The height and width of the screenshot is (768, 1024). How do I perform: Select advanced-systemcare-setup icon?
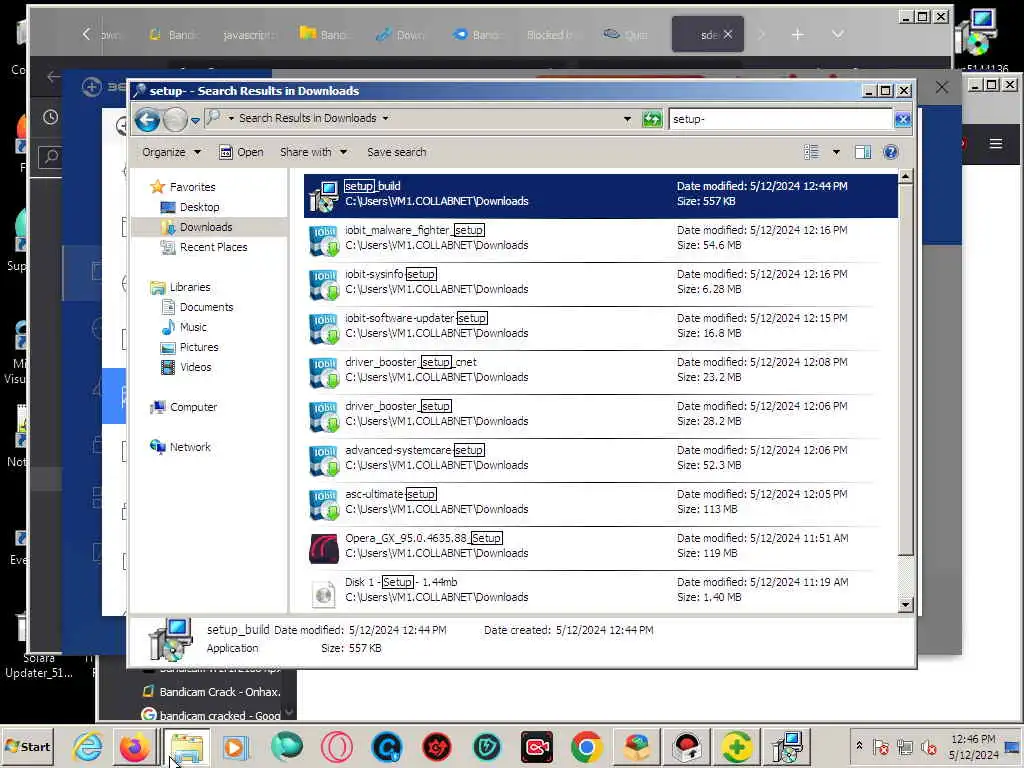click(x=323, y=460)
